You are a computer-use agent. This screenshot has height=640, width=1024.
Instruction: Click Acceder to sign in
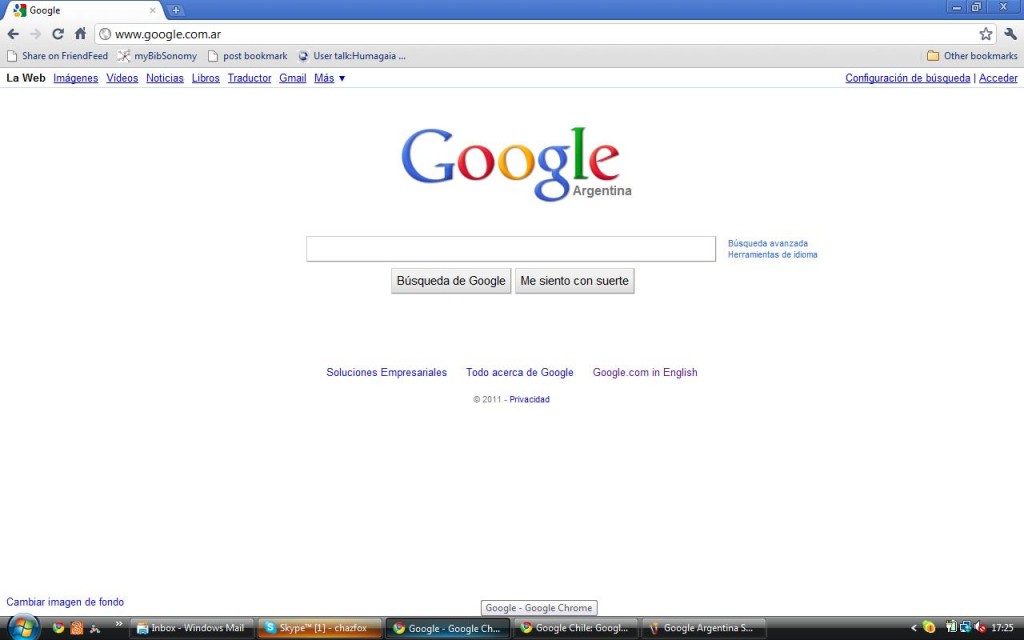(x=998, y=78)
